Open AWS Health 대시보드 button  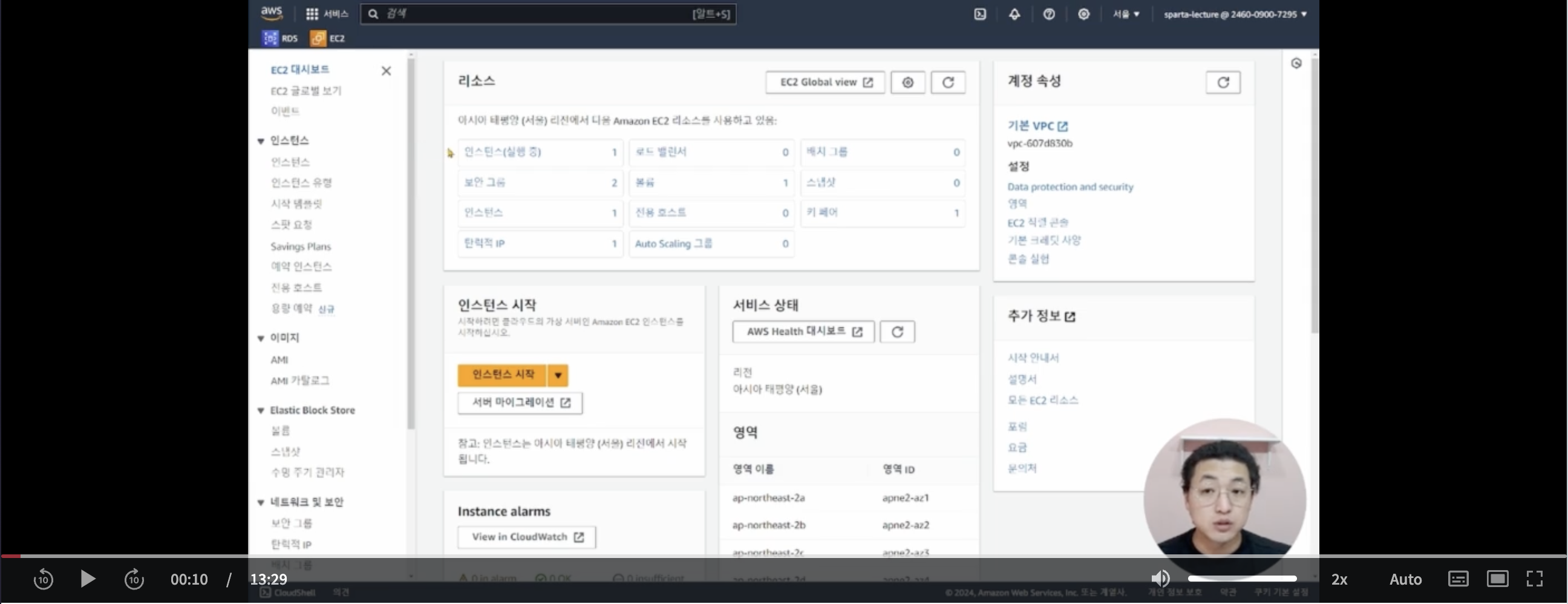[x=803, y=332]
